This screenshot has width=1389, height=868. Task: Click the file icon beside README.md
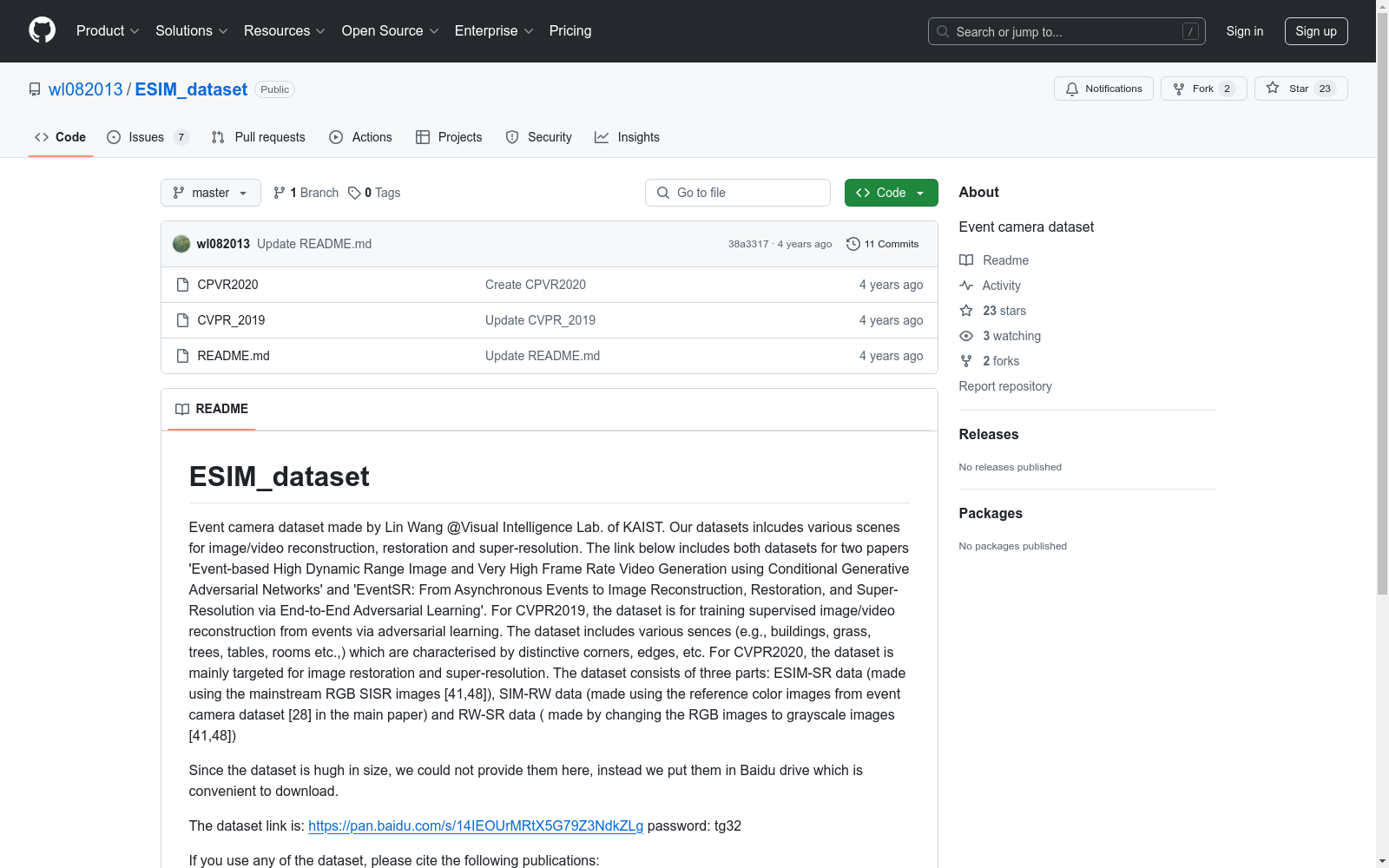tap(182, 356)
